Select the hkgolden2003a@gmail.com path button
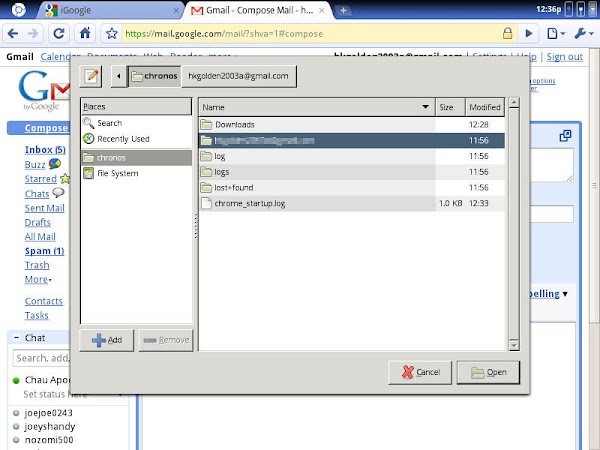 [238, 76]
